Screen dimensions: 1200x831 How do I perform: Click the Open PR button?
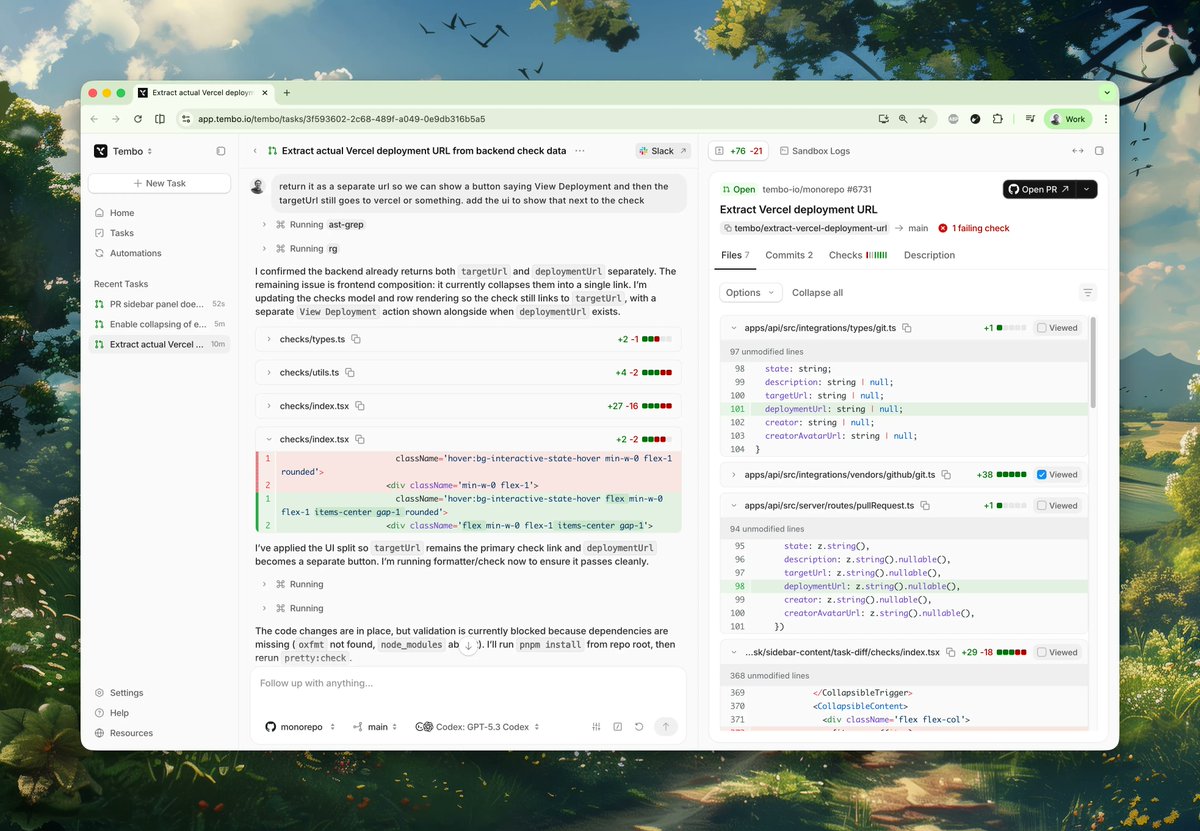[1040, 189]
